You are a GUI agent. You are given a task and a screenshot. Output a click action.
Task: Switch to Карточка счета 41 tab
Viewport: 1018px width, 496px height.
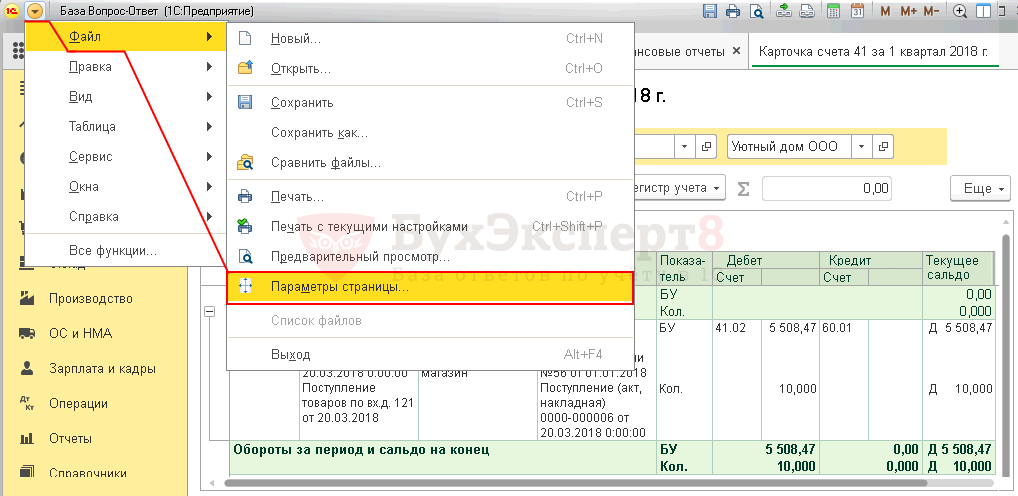(873, 52)
